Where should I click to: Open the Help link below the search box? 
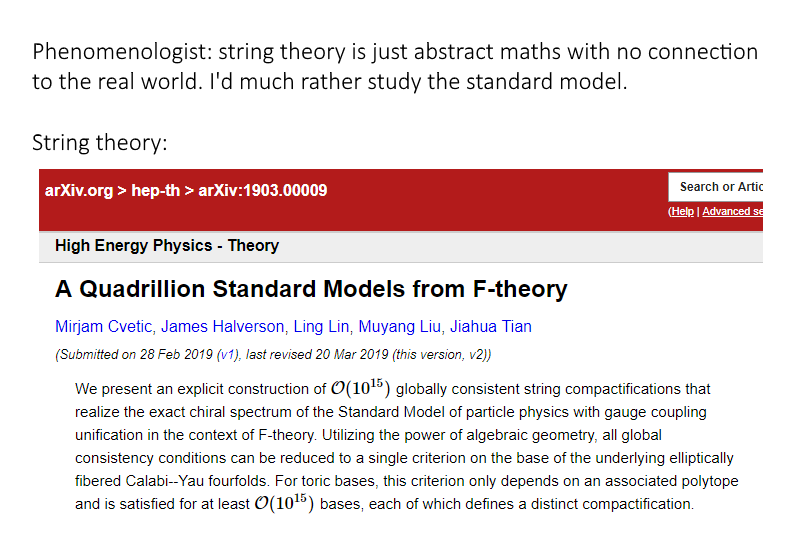682,211
